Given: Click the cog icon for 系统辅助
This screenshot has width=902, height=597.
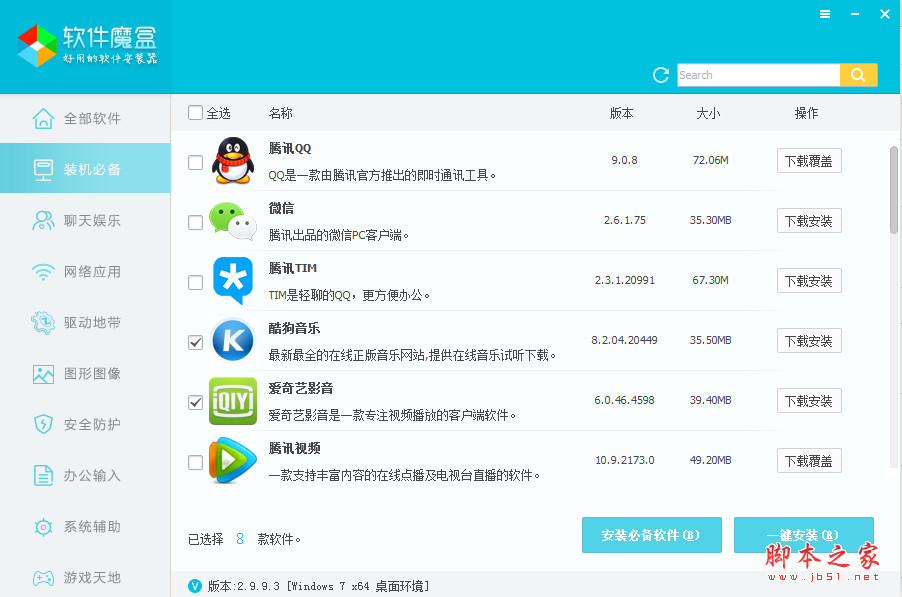Looking at the screenshot, I should click(43, 527).
